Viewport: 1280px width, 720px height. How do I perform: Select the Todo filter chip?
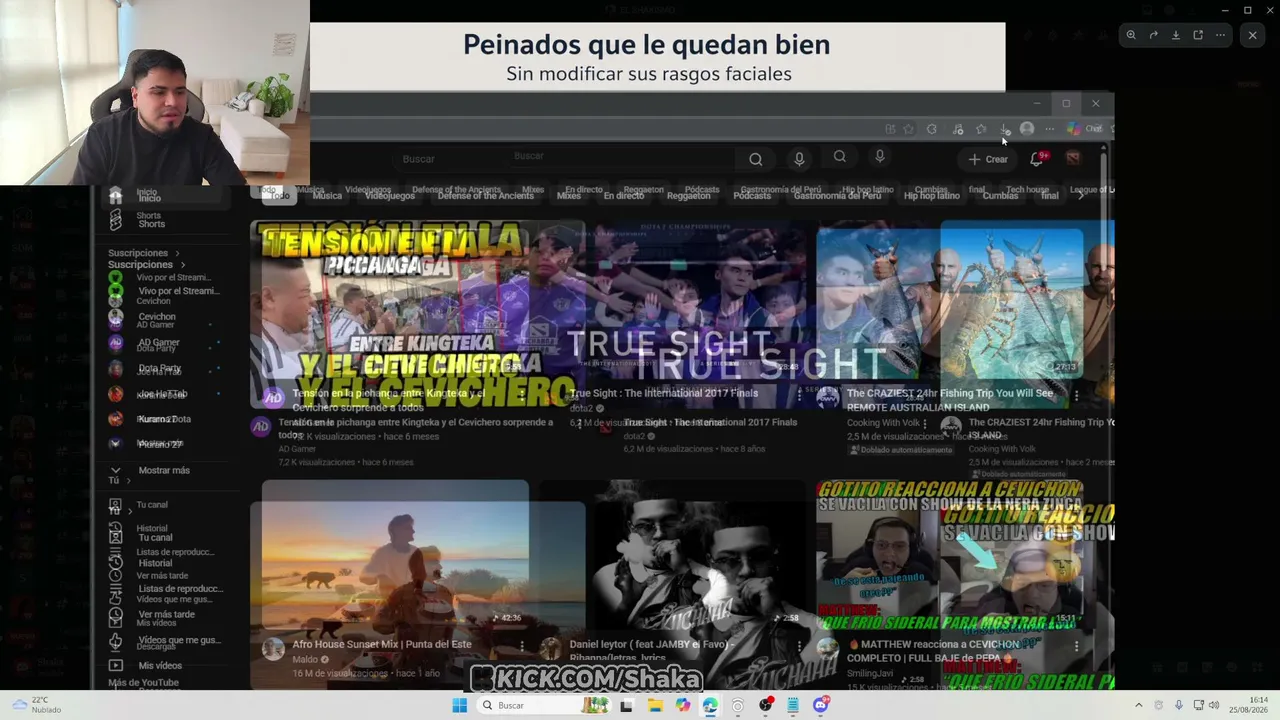pyautogui.click(x=280, y=195)
